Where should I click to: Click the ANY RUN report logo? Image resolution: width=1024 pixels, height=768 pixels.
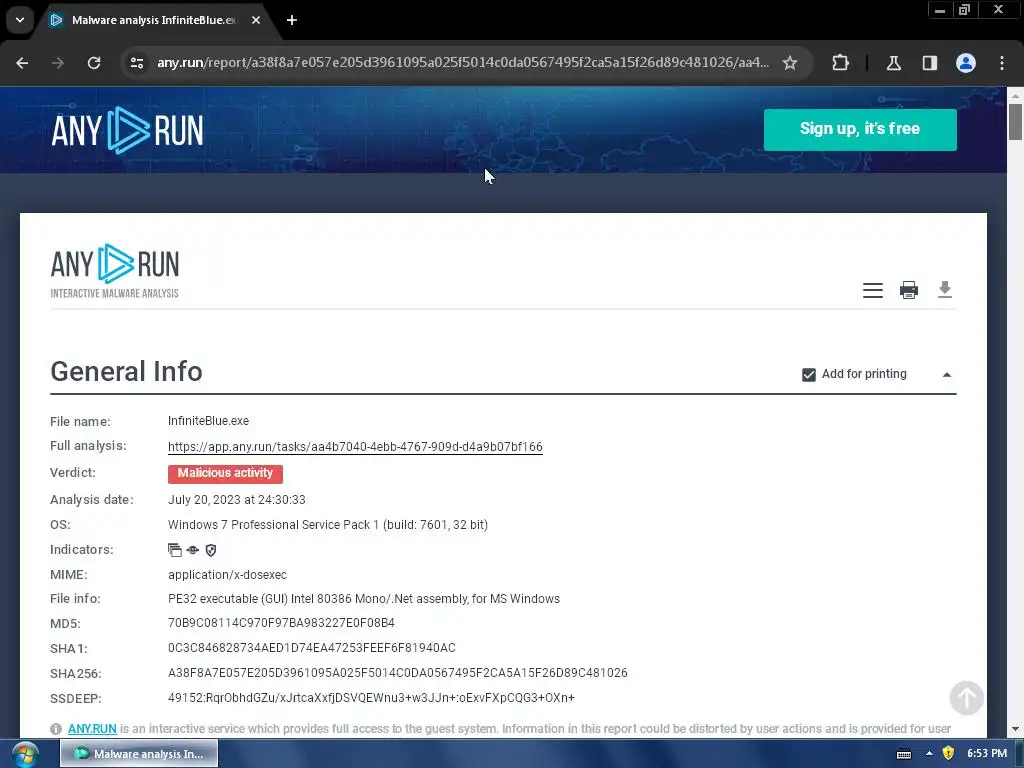click(x=114, y=271)
